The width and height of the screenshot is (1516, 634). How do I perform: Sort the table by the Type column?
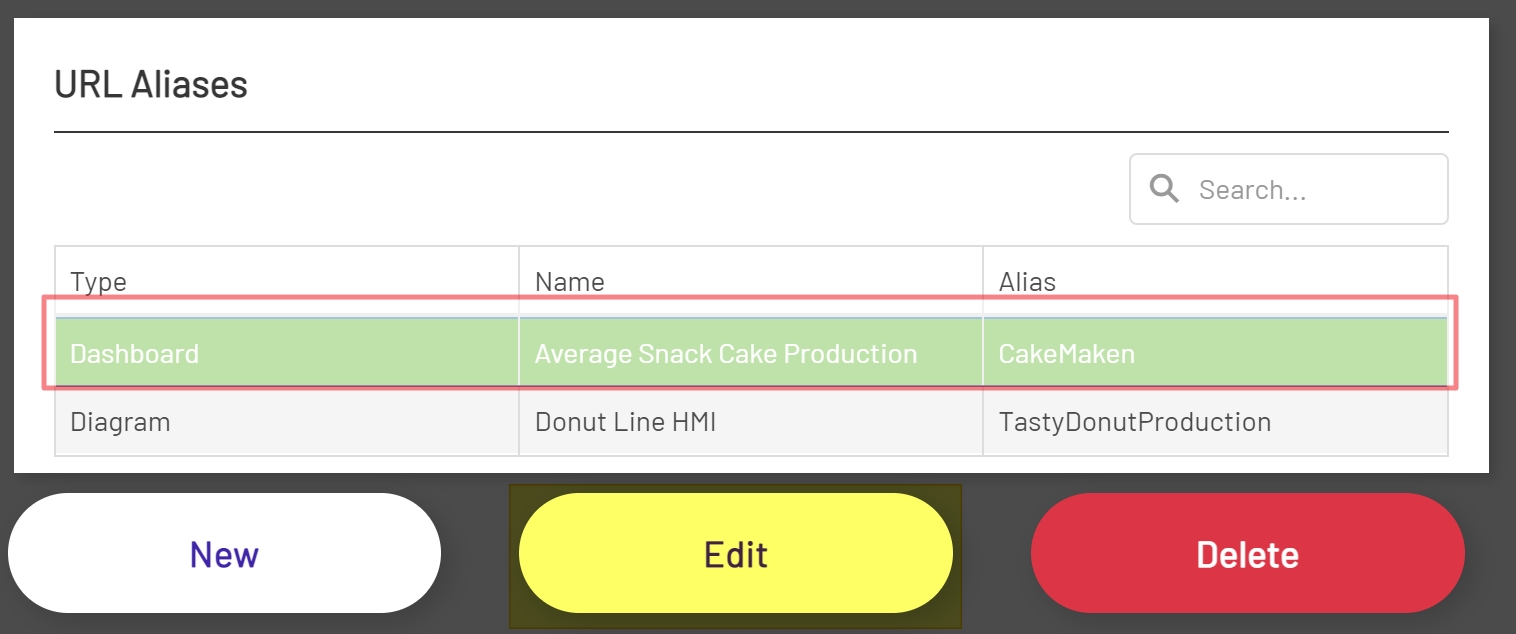[x=97, y=281]
